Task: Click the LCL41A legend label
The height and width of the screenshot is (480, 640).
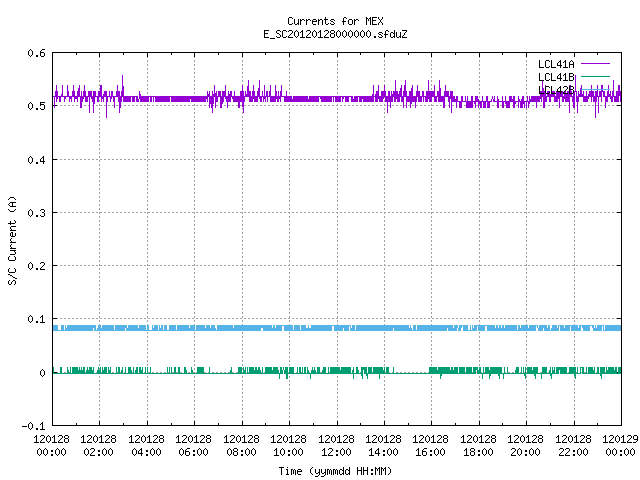Action: point(556,64)
